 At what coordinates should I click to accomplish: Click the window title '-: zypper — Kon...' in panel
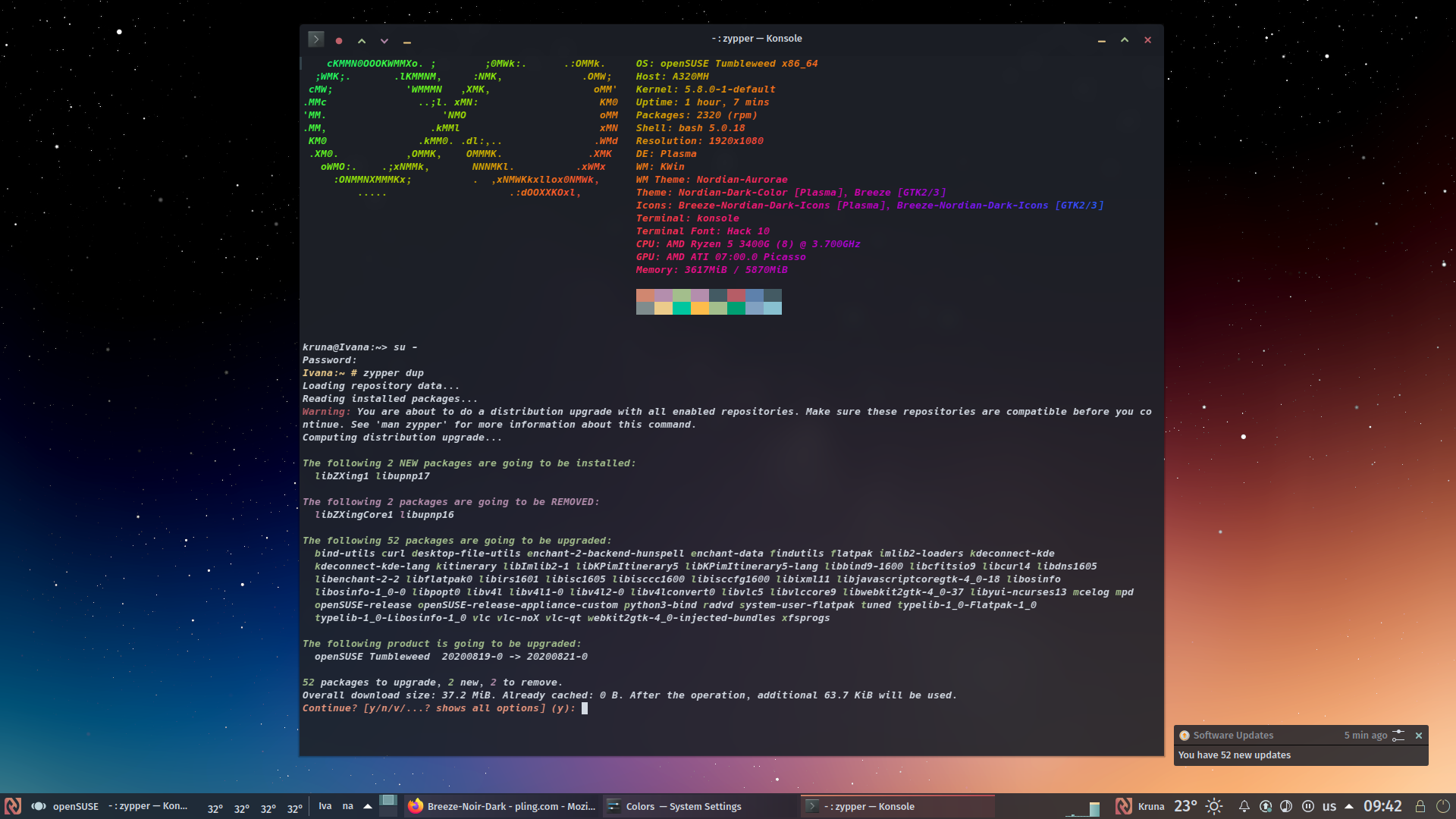point(148,806)
